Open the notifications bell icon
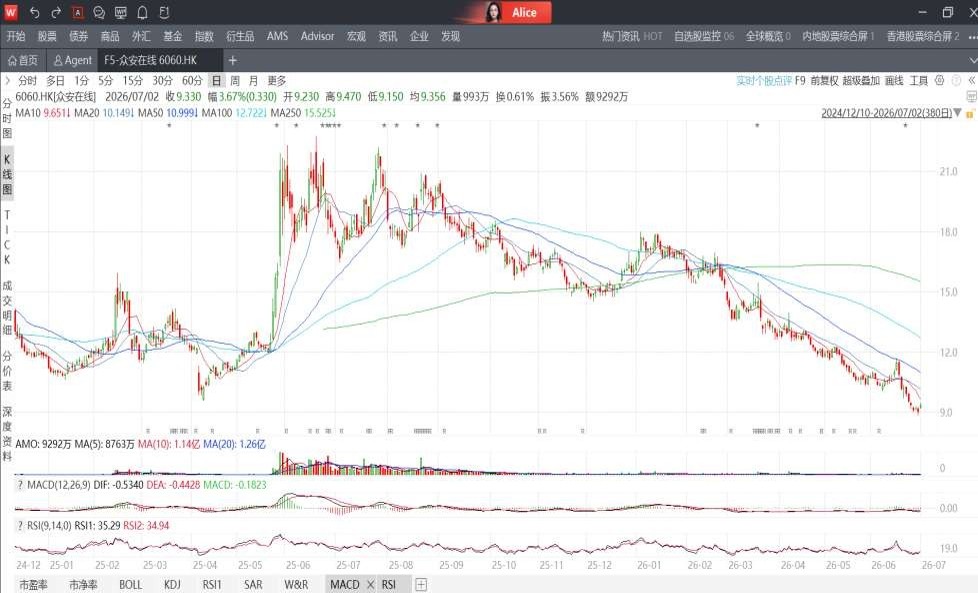 coord(142,12)
